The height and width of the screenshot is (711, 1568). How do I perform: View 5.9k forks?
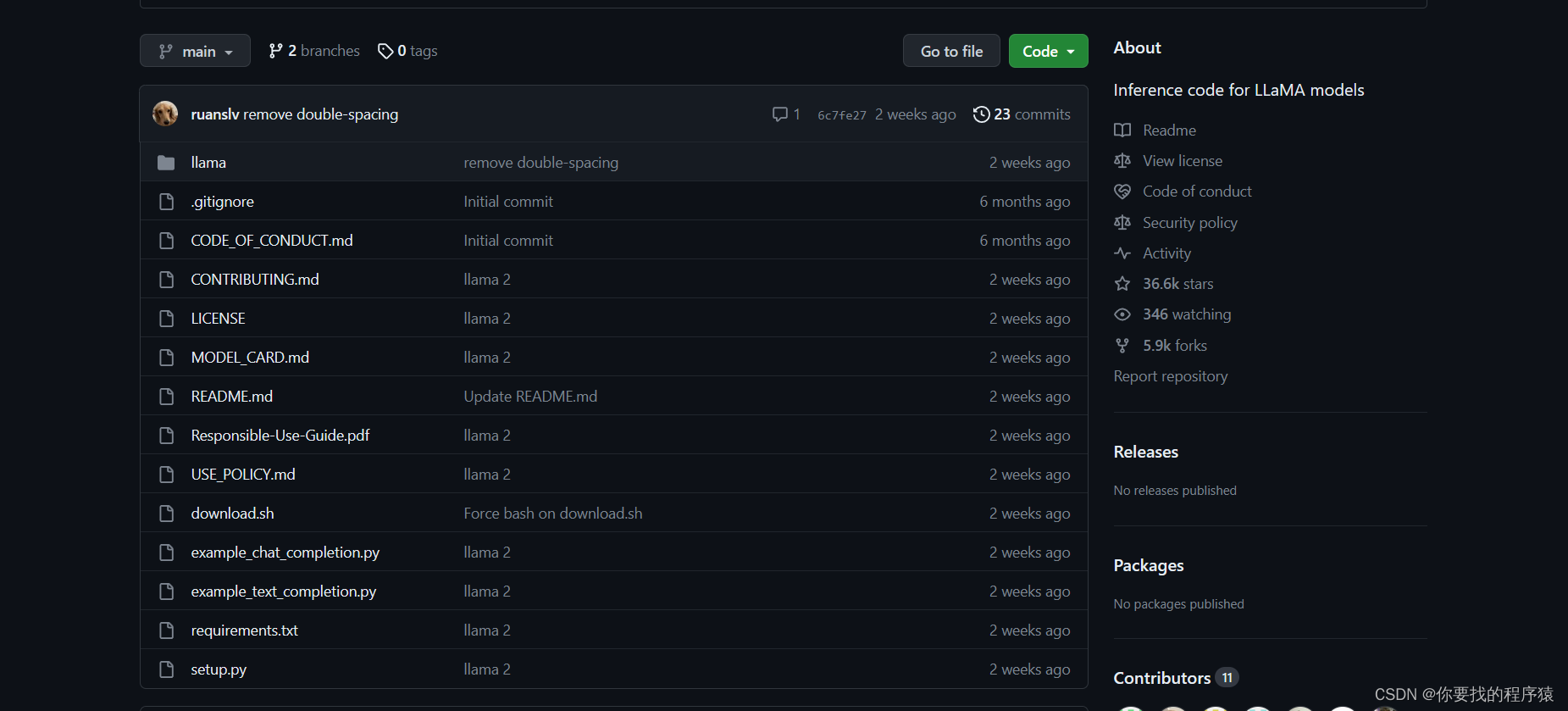pos(1175,345)
